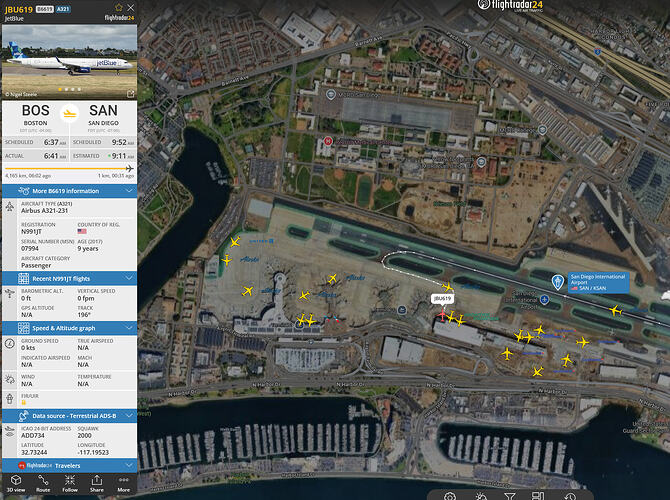Image resolution: width=670 pixels, height=500 pixels.
Task: Select the red JBU619 aircraft icon
Action: [442, 316]
